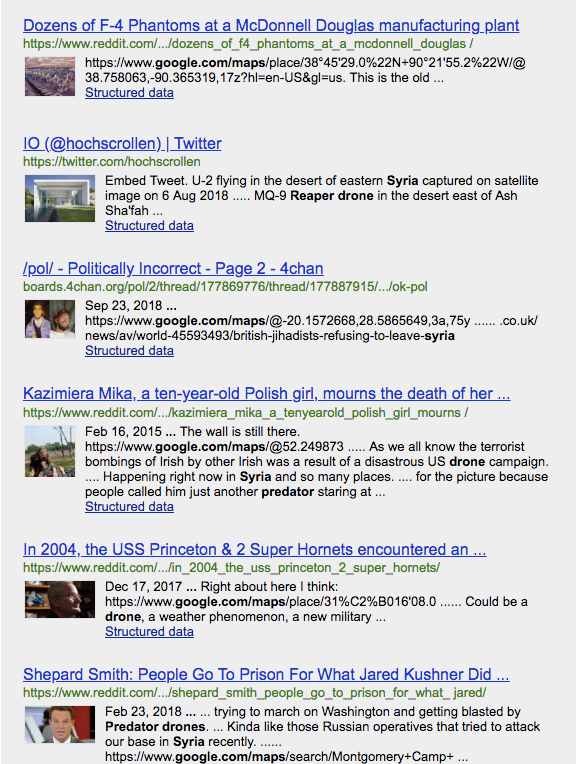Click the Kazimiera Mika field photo thumbnail
This screenshot has height=764, width=576.
50,451
